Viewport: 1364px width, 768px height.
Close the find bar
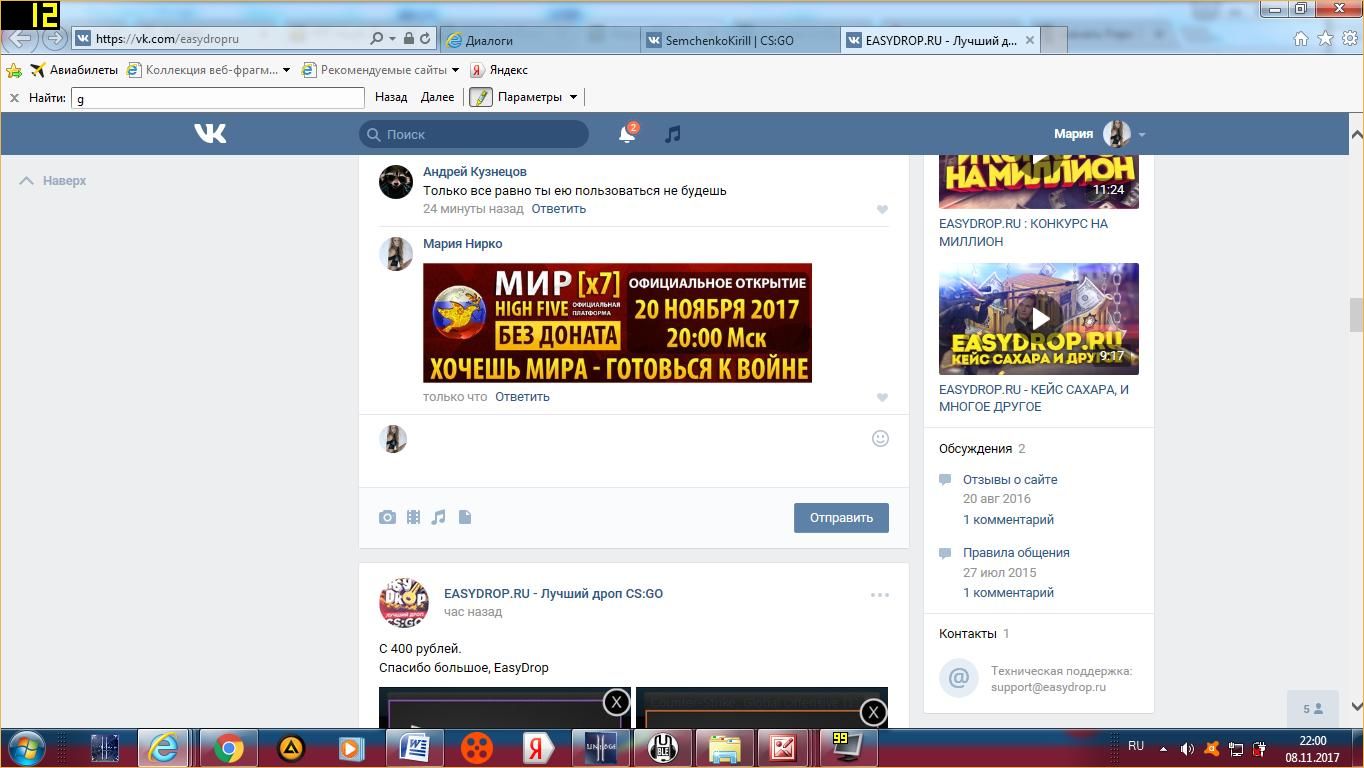pyautogui.click(x=14, y=97)
